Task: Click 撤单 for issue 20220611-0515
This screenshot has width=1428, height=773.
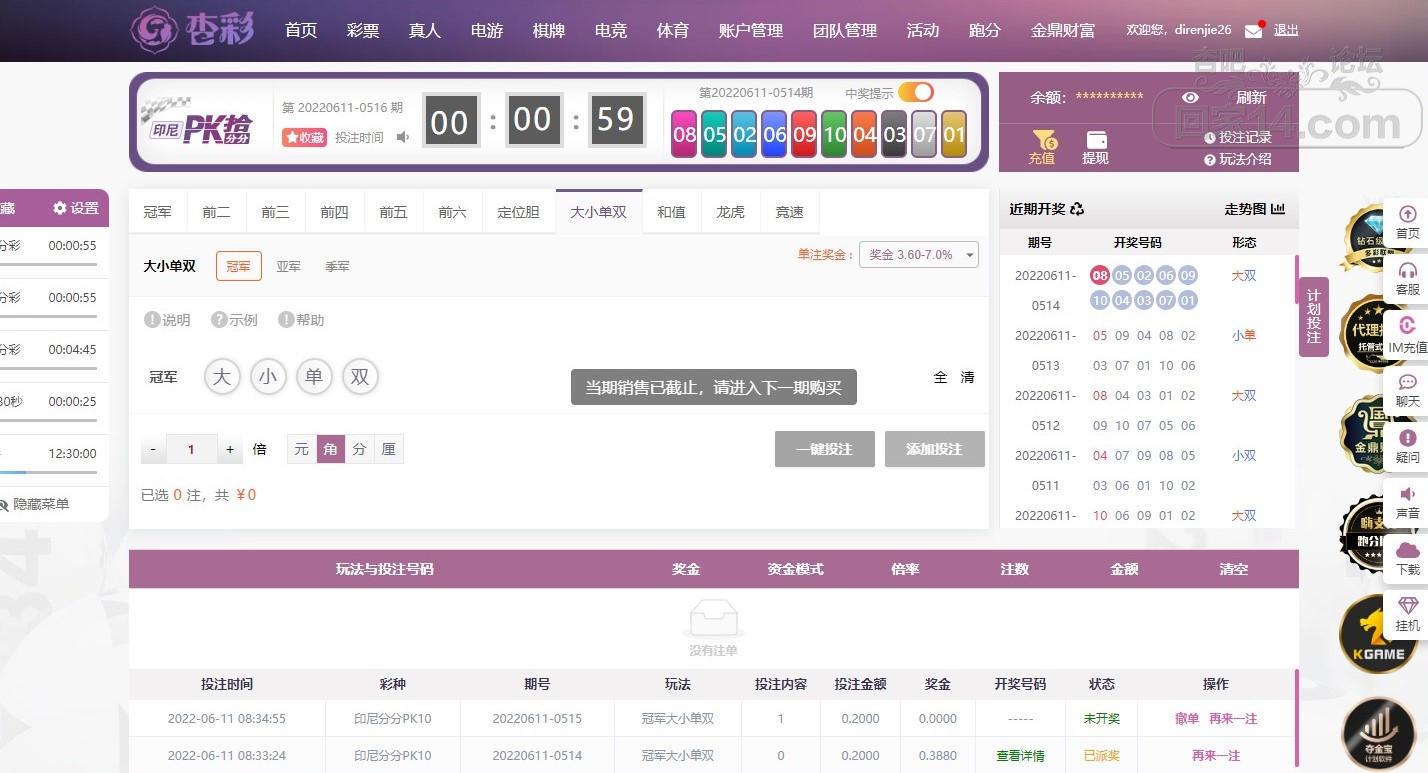Action: coord(1187,718)
